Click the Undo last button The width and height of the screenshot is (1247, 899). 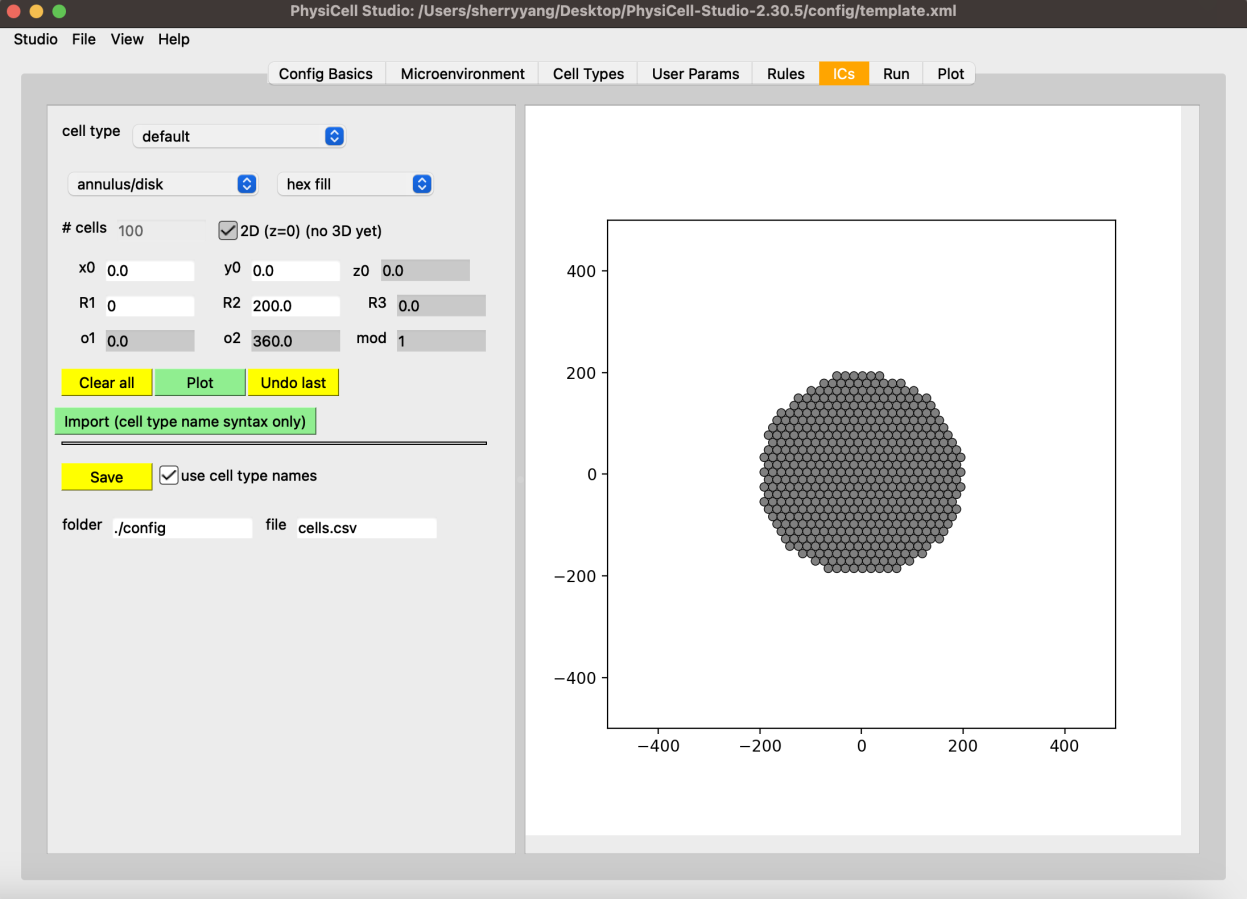tap(293, 382)
